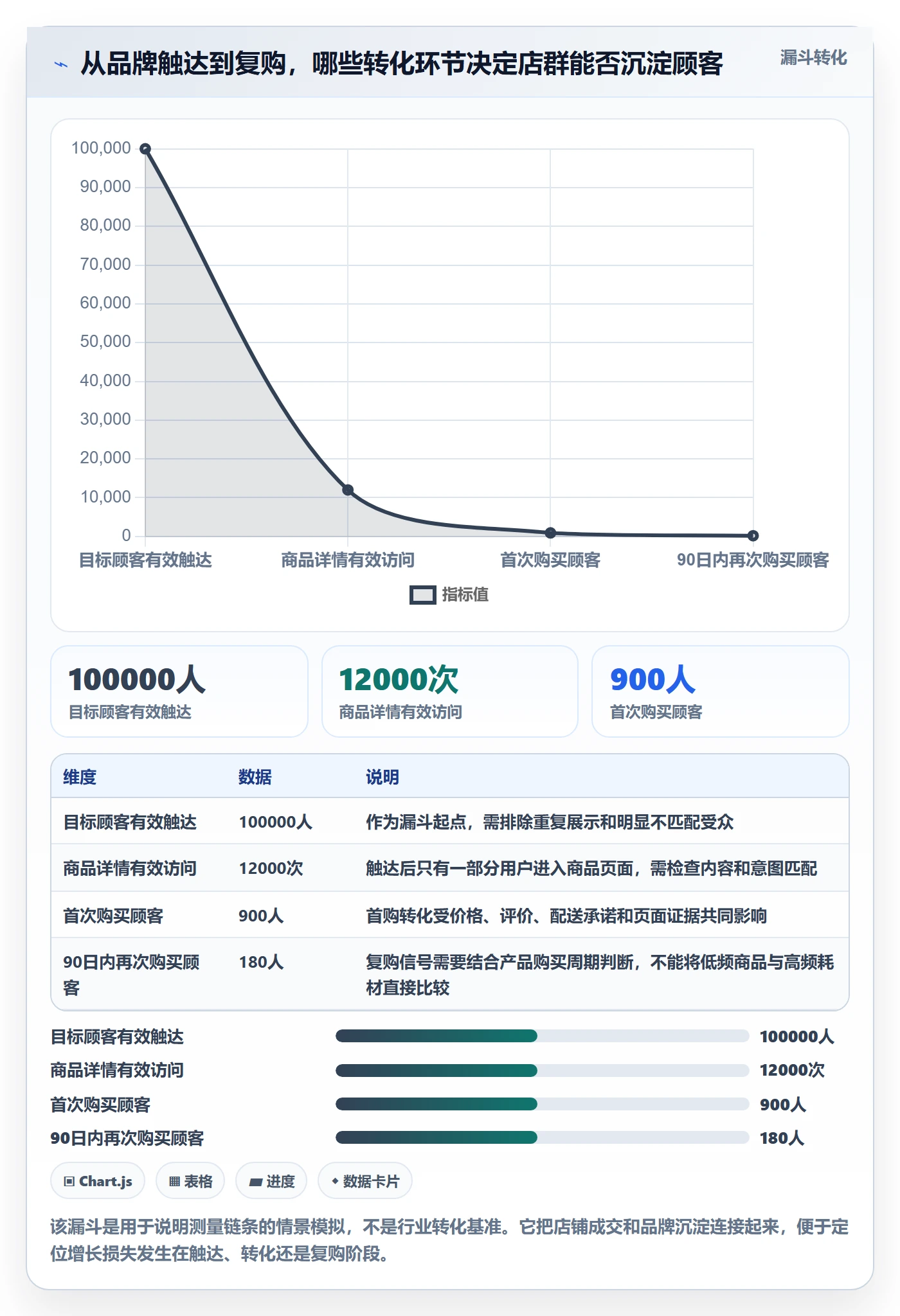Click the table cell 首次购买顾客 in 维度 column
This screenshot has width=900, height=1316.
113,916
